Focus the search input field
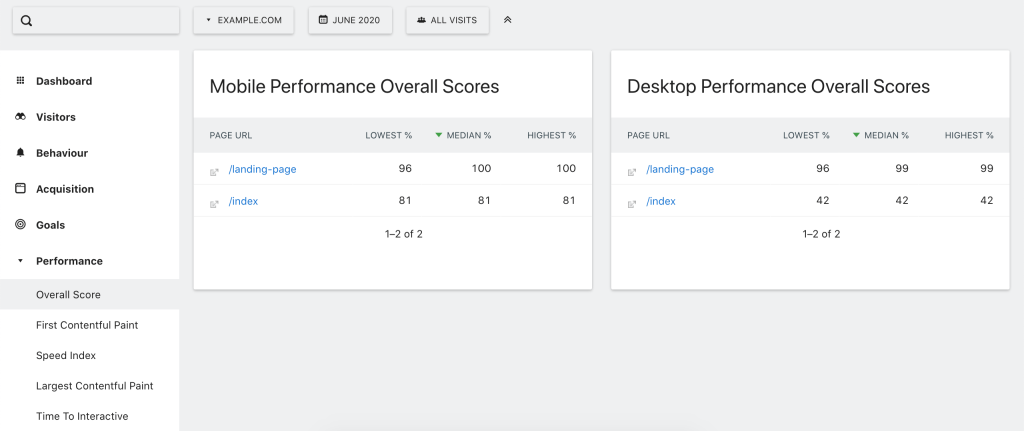Screen dimensions: 1024x431 (96, 20)
